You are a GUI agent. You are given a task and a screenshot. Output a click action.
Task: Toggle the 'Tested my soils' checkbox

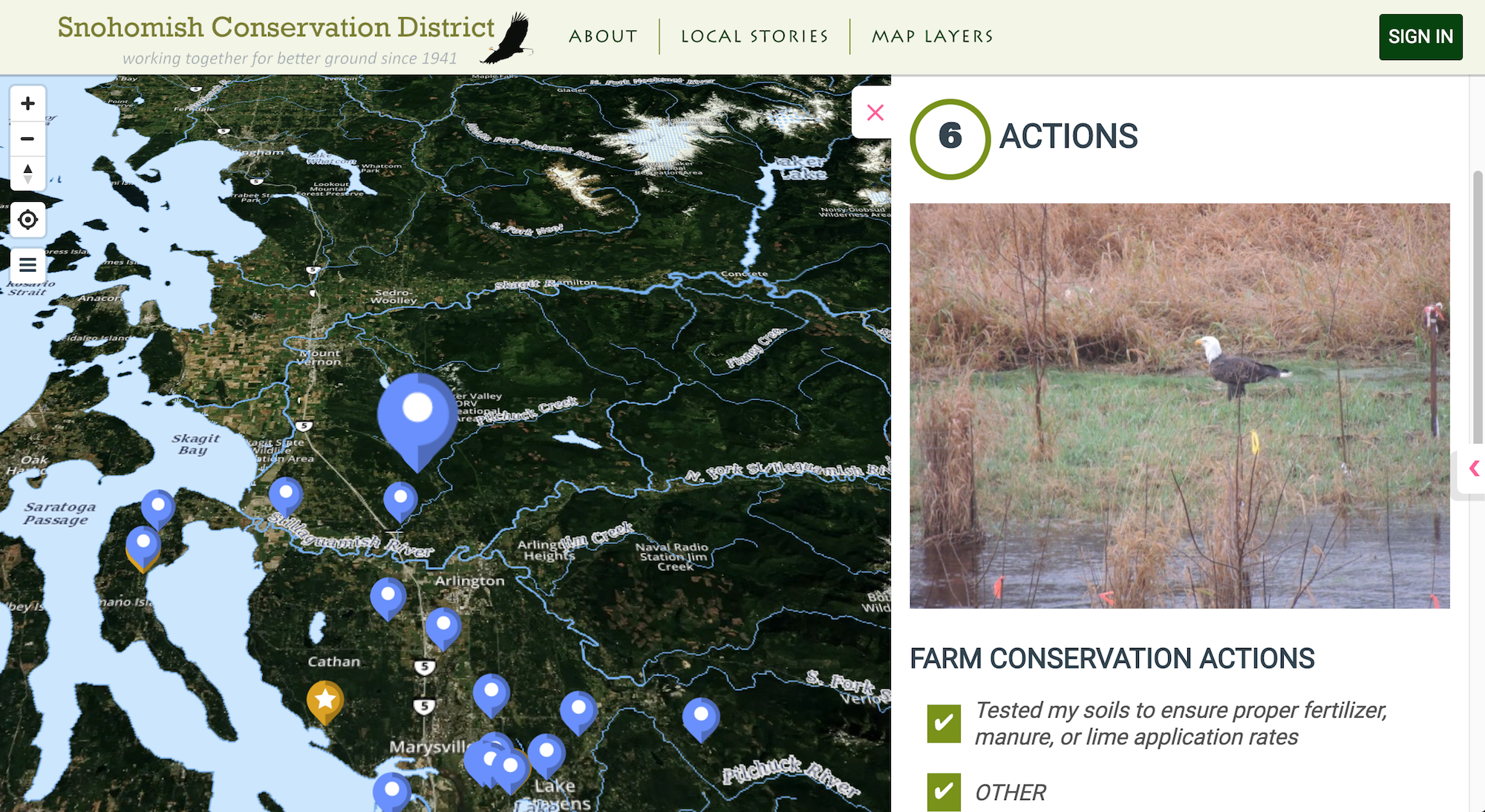[944, 724]
